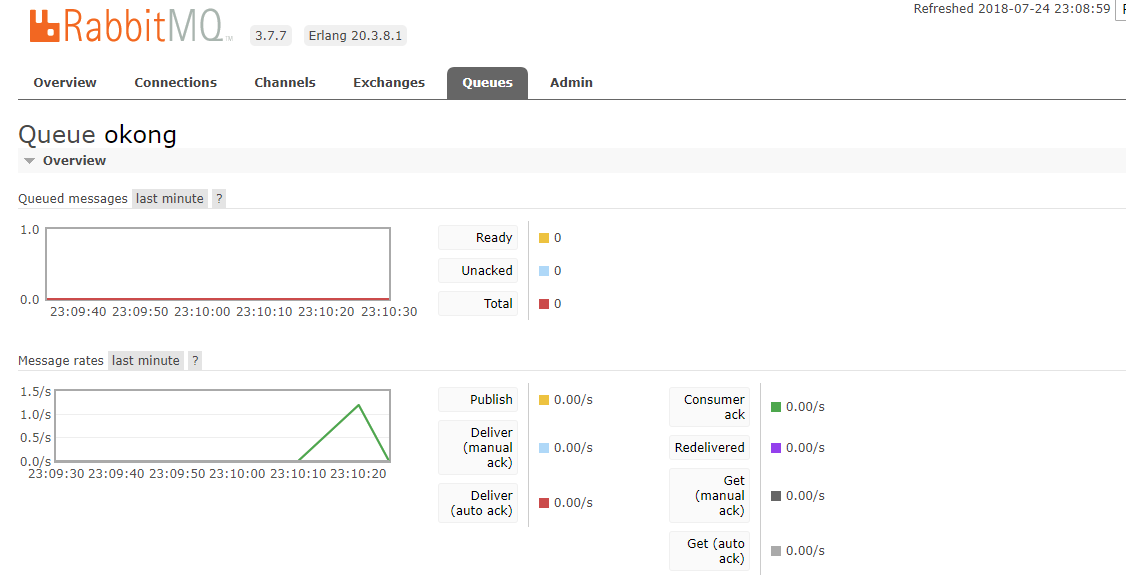Click the Refreshed timestamp text
The image size is (1126, 586).
(1012, 9)
